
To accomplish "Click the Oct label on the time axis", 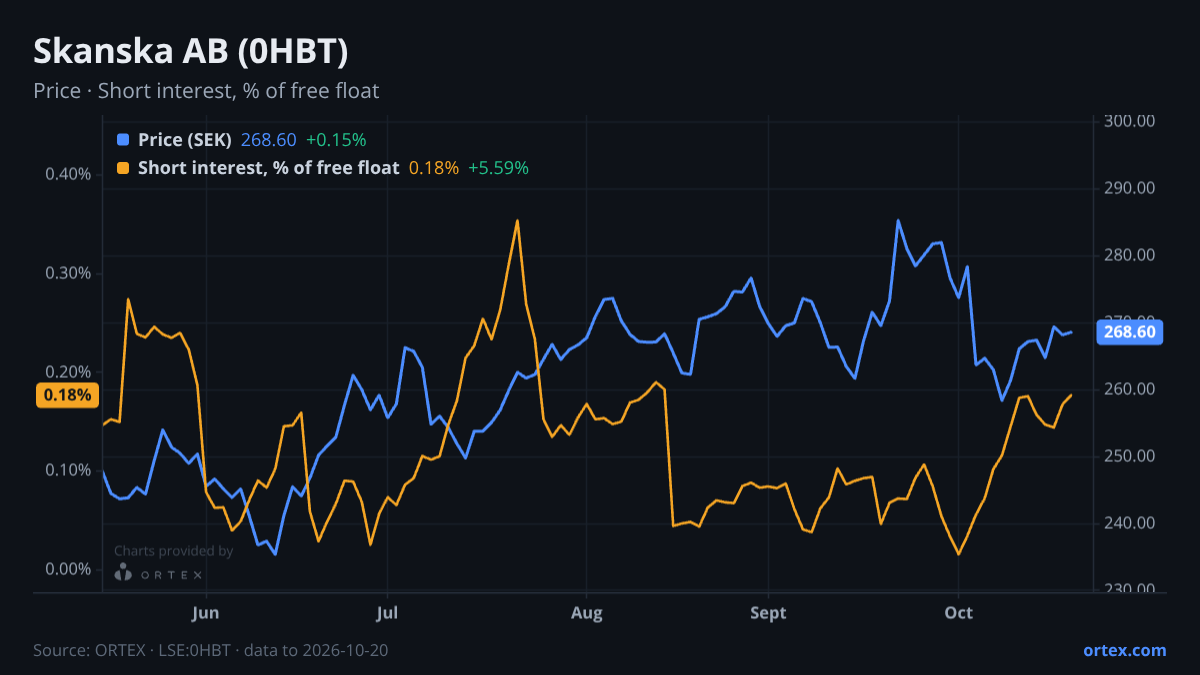I will [x=958, y=612].
